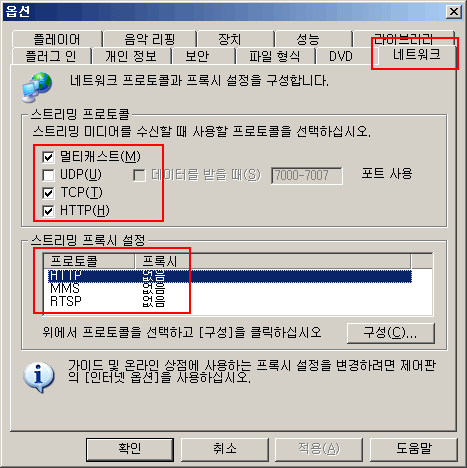Viewport: 467px width, 468px height.
Task: Open help via 도움말 button
Action: [414, 449]
